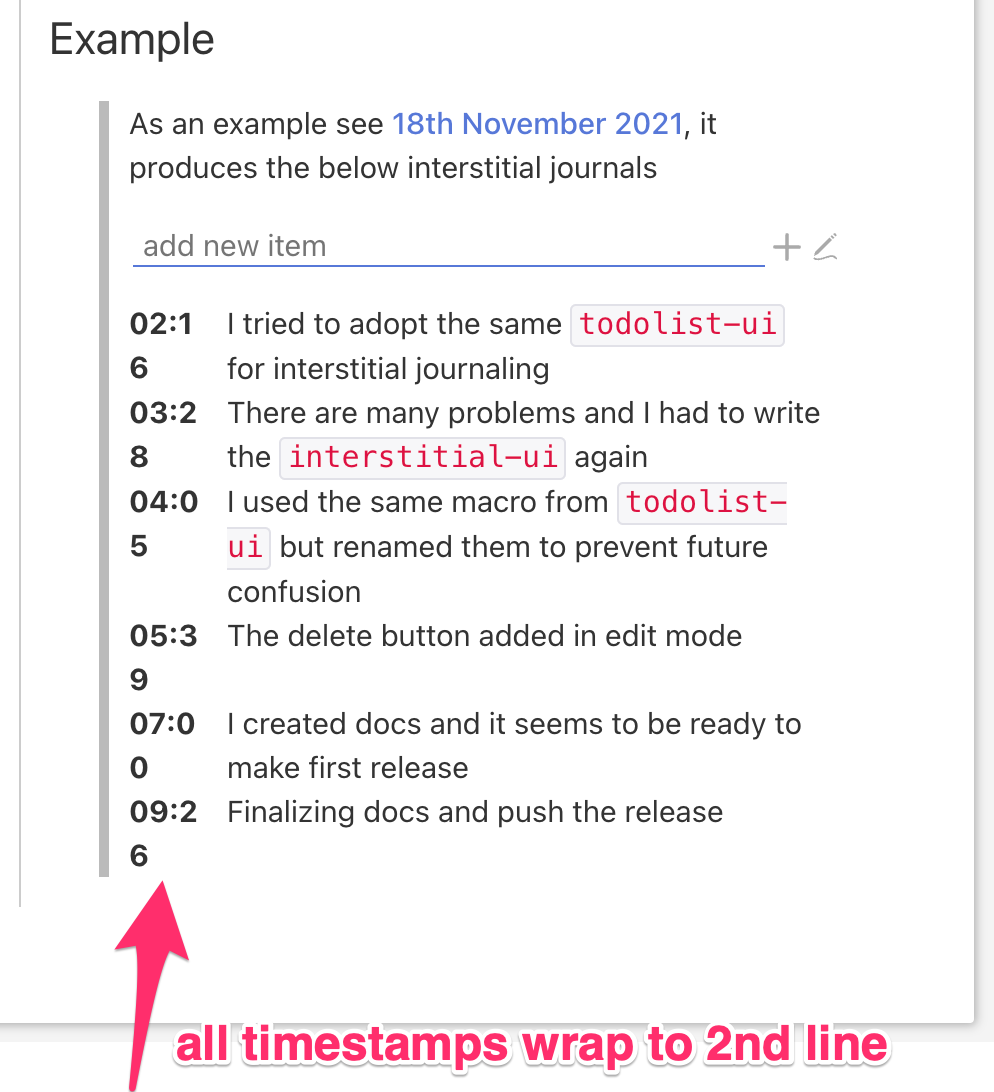Click the plus icon to add item
994x1092 pixels.
(786, 246)
